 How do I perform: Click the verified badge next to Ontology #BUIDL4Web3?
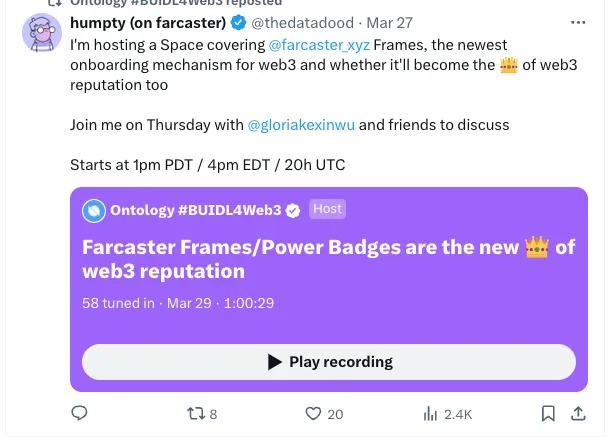pos(294,210)
